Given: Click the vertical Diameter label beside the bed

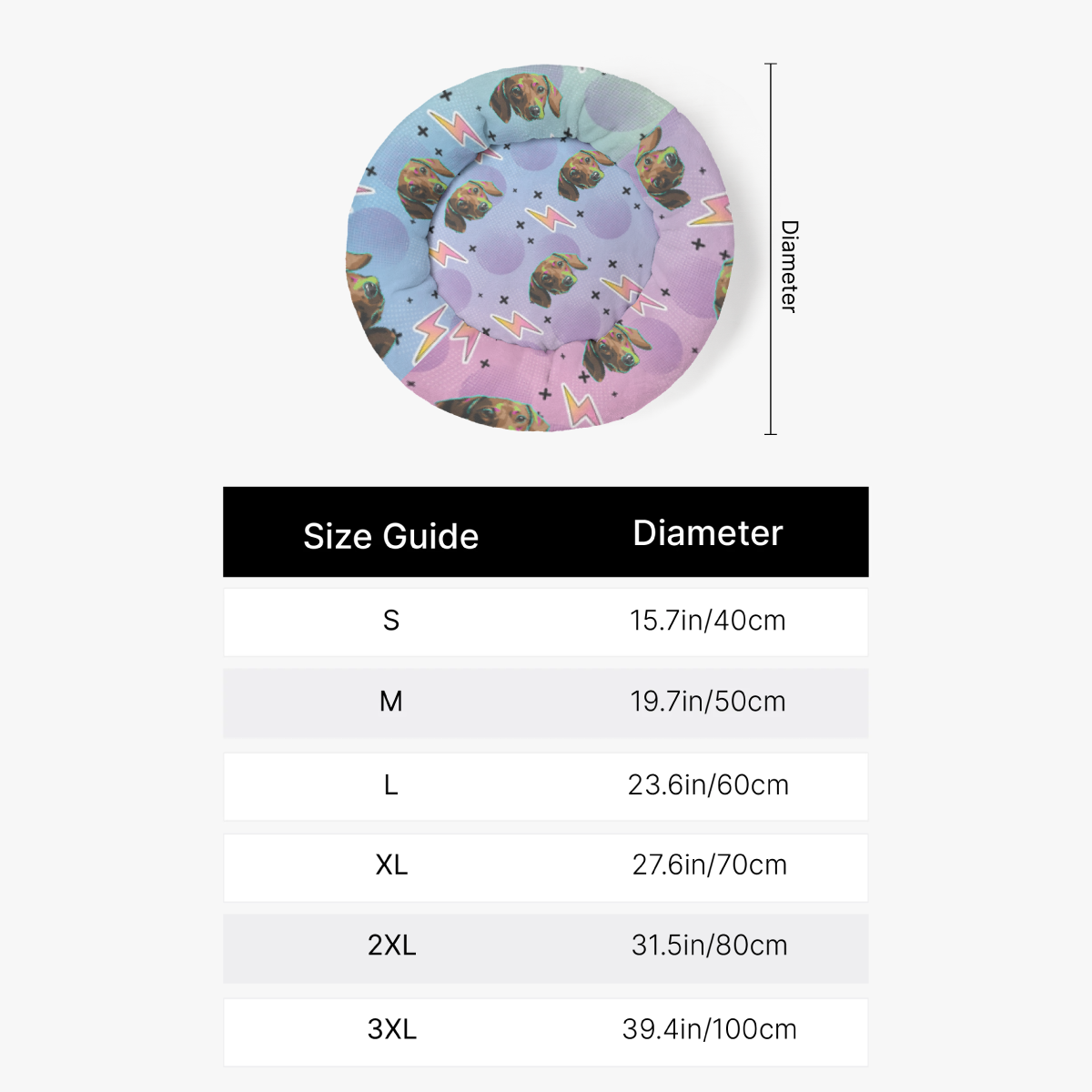Looking at the screenshot, I should (789, 266).
